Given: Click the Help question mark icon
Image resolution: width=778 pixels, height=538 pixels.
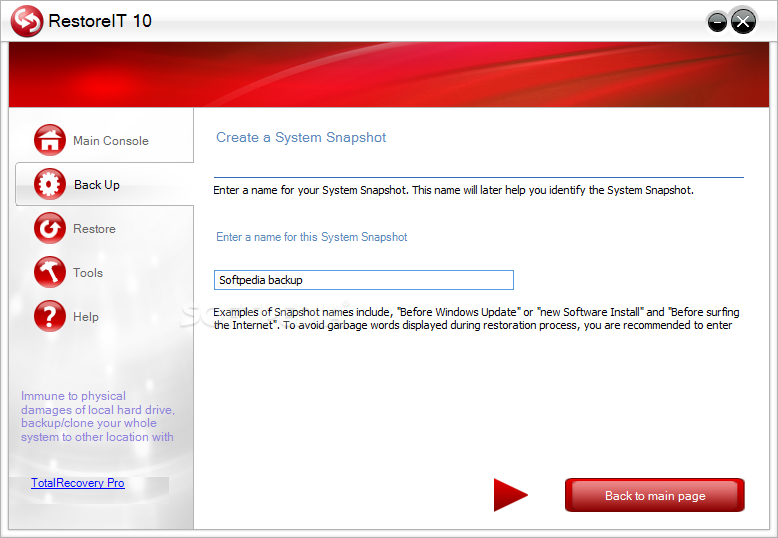Looking at the screenshot, I should 50,316.
